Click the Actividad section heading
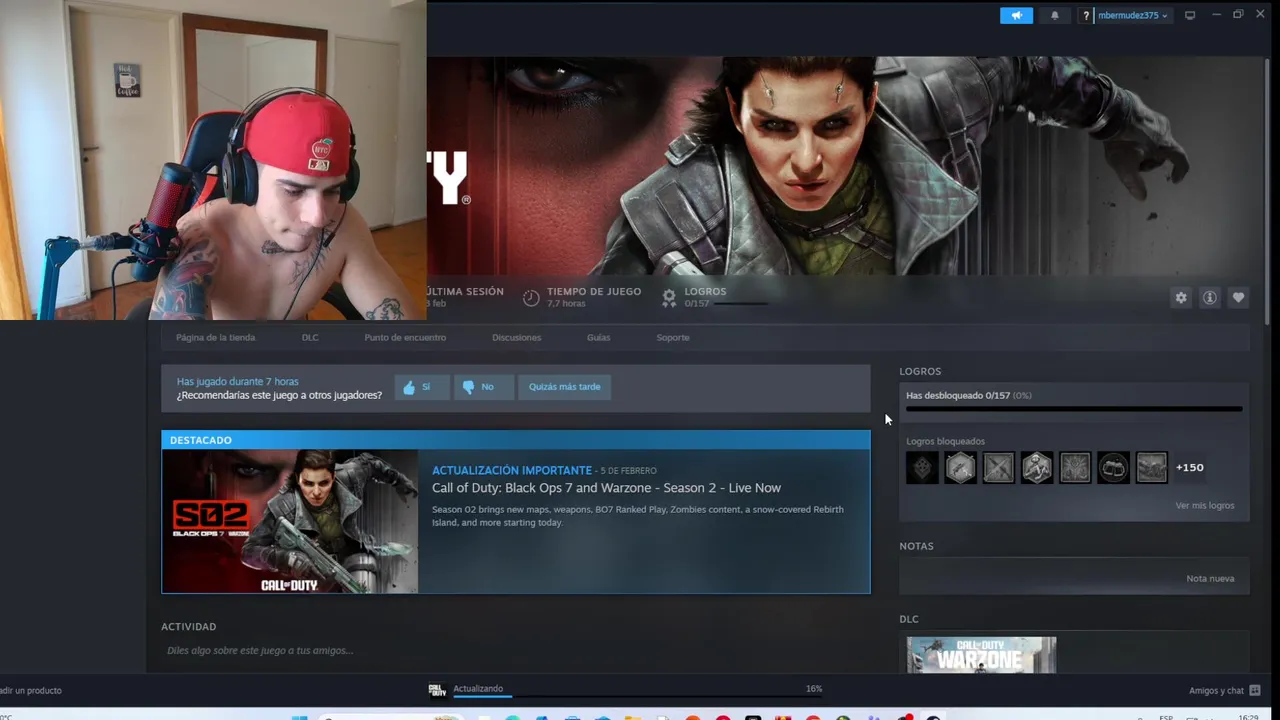 188,627
